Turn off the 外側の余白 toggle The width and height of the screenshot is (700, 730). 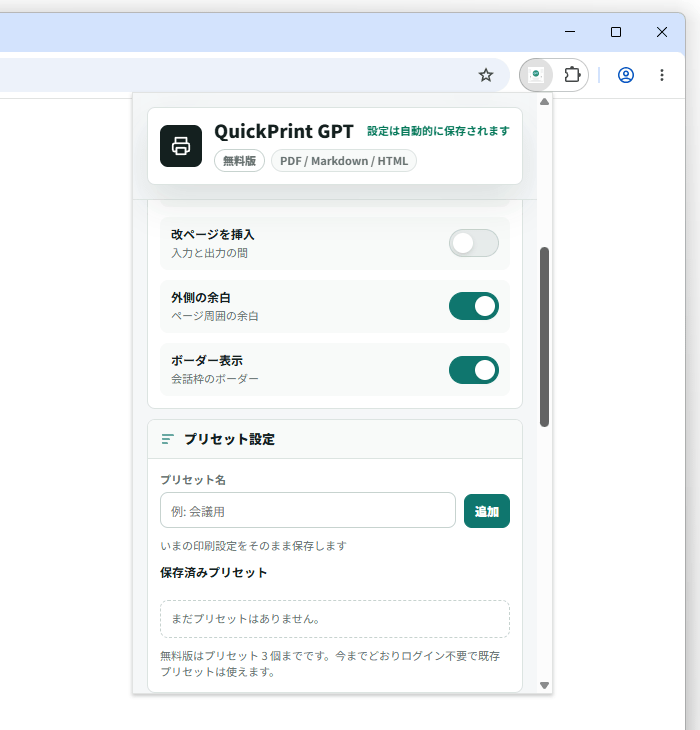click(x=474, y=306)
